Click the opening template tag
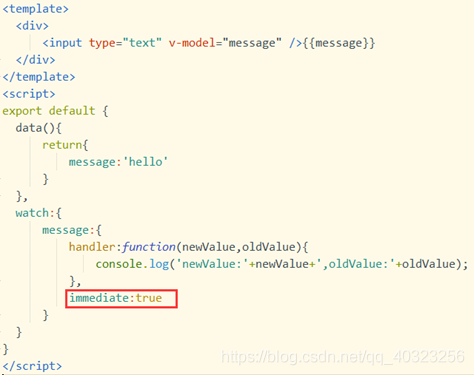Viewport: 474px width, 375px height. [35, 9]
